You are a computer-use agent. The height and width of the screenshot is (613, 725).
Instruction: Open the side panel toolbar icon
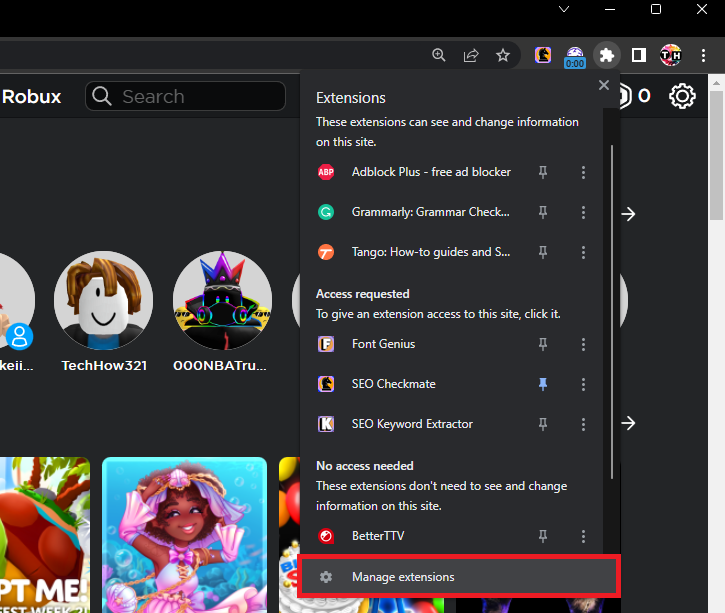click(639, 55)
